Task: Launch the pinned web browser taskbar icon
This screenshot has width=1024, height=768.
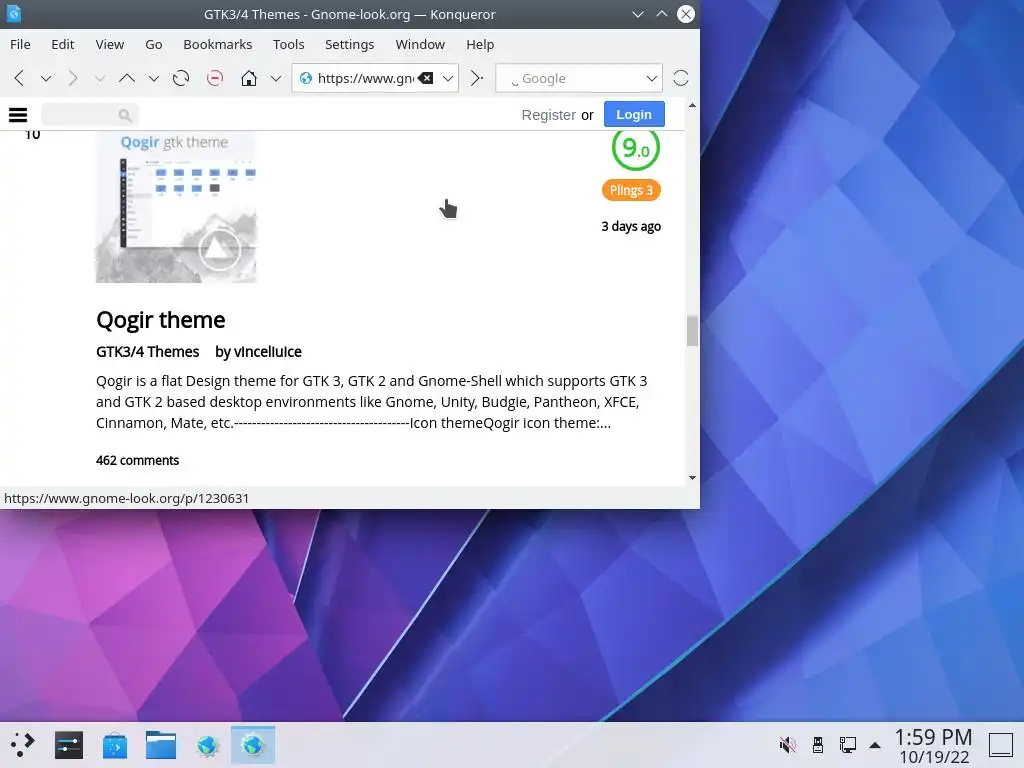Action: pos(207,744)
